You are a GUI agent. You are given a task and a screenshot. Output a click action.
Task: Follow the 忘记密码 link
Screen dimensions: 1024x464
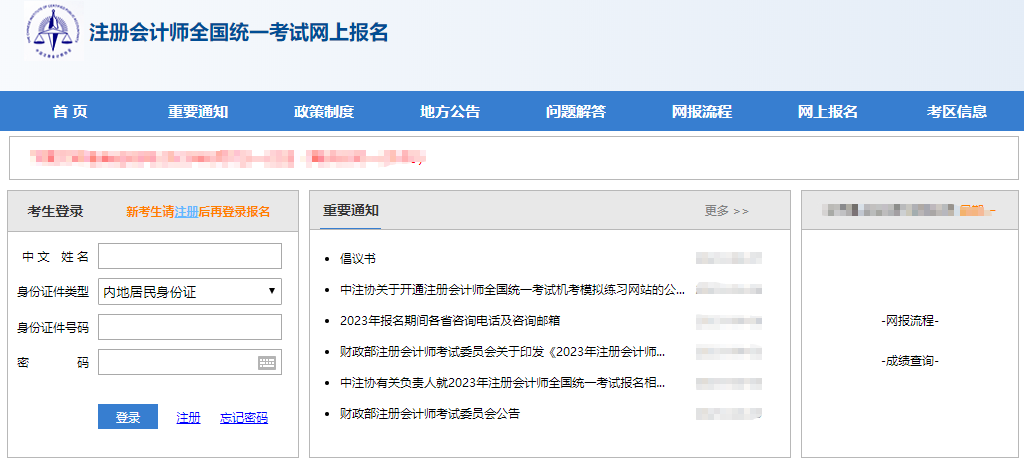coord(244,418)
